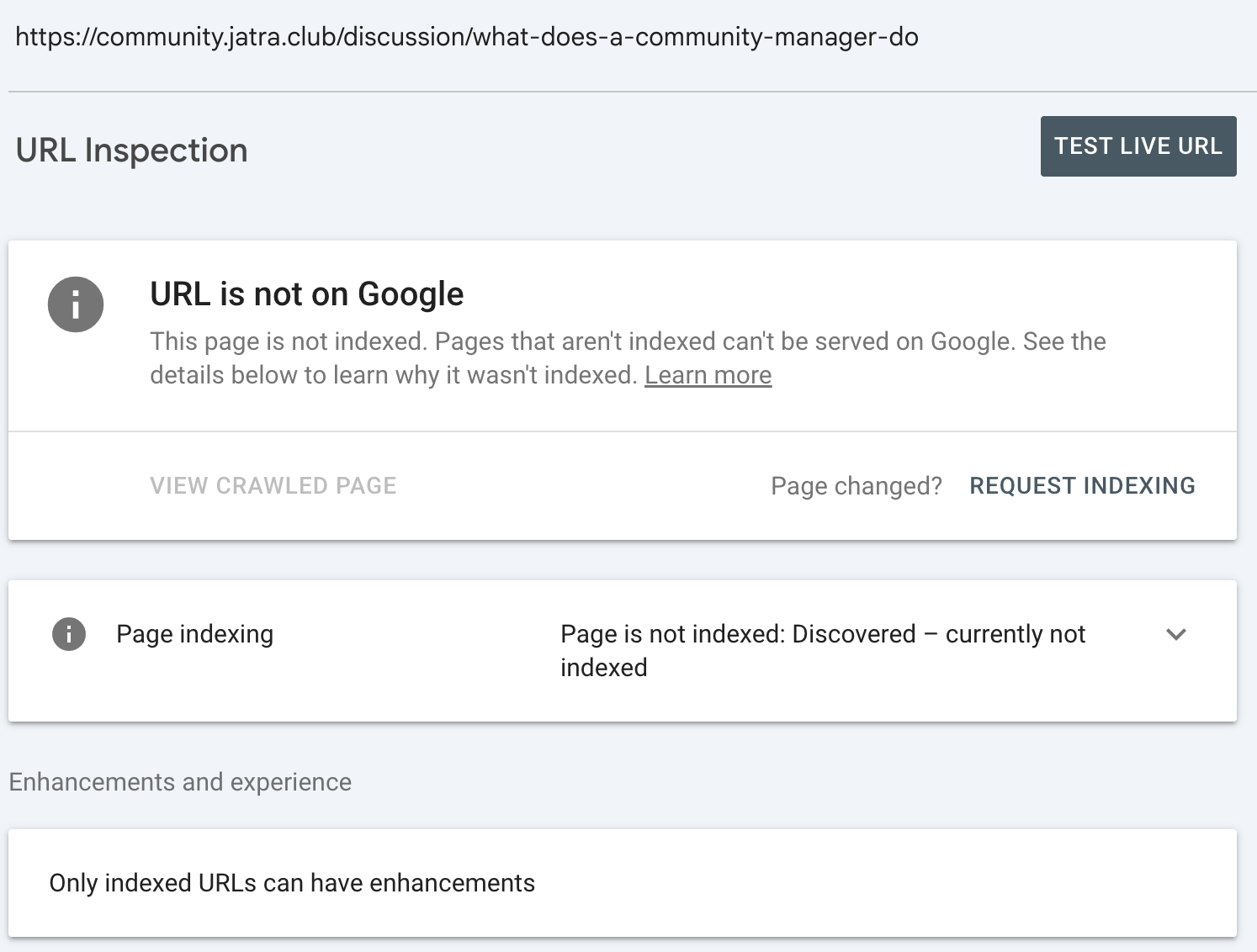
Task: Click the 'Enhancements and experience' heading
Action: 180,782
